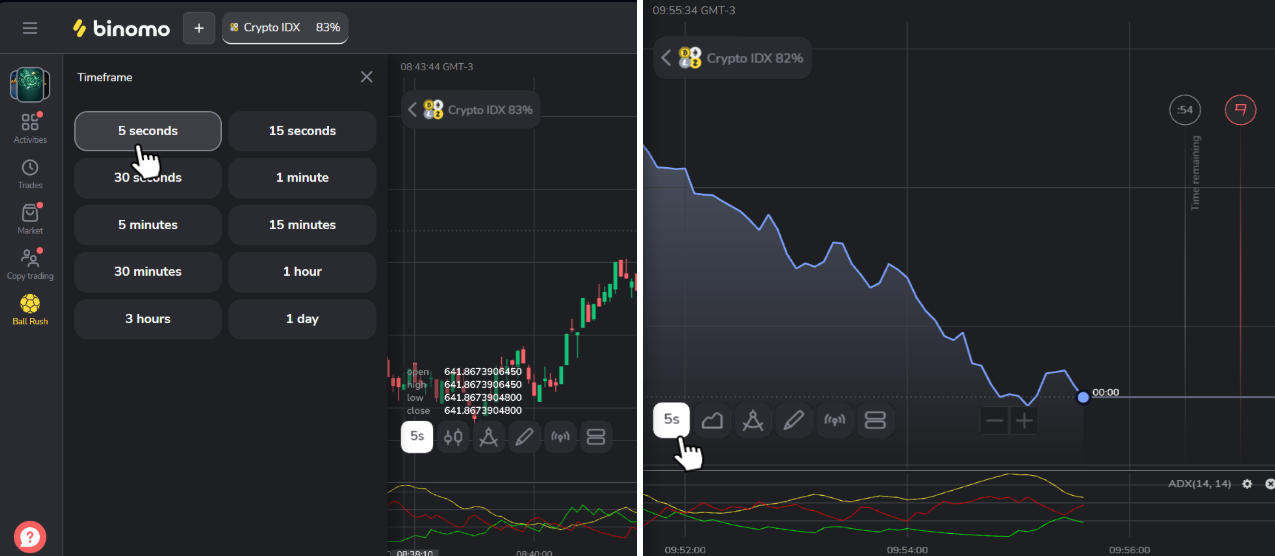This screenshot has width=1275, height=556.
Task: Click the 08:43:44 GMT-3 clock text
Action: click(437, 66)
